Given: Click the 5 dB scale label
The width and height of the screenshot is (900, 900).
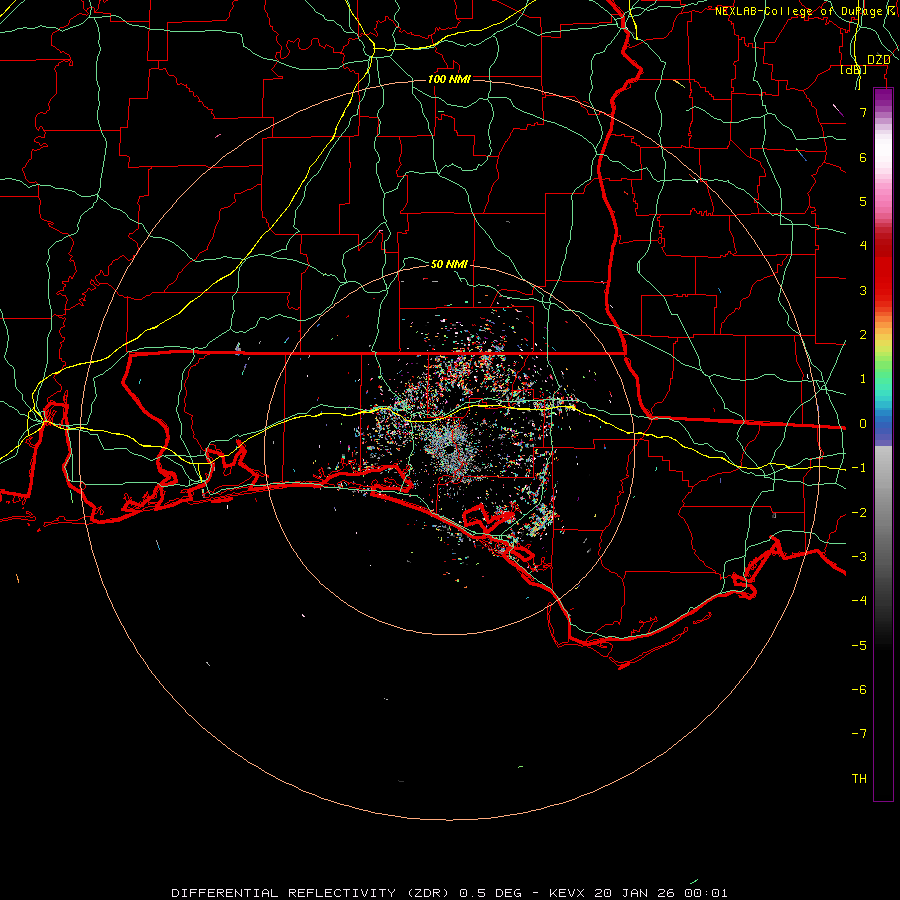Looking at the screenshot, I should click(863, 201).
